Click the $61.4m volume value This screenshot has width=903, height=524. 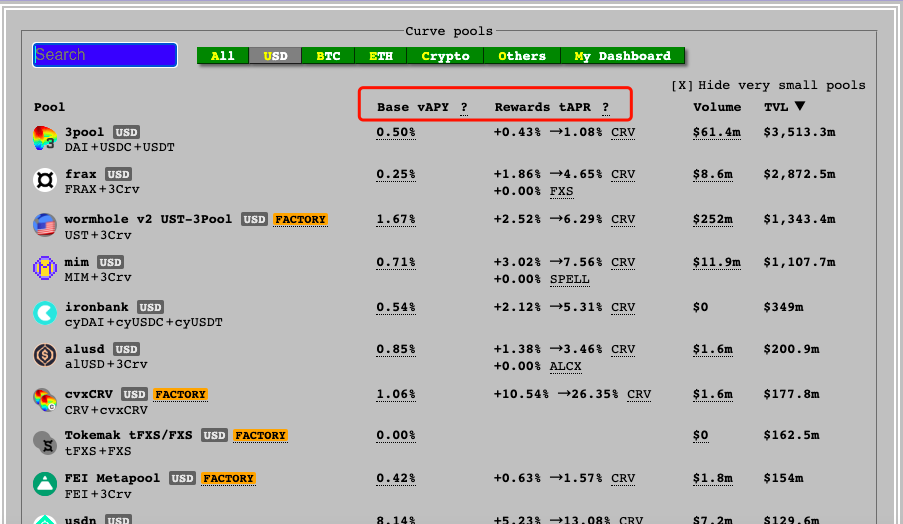pyautogui.click(x=717, y=132)
